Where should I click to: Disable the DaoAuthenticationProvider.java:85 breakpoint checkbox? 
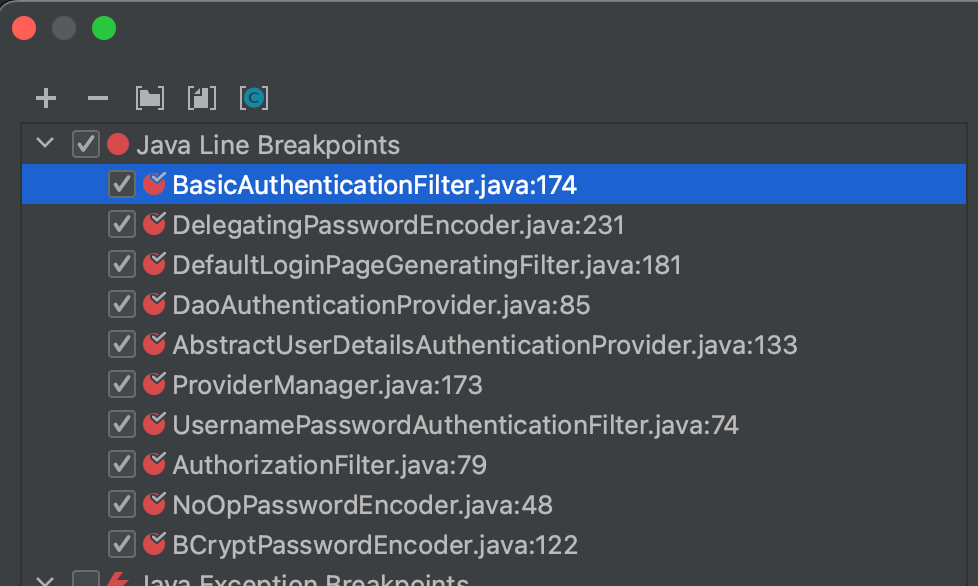(122, 304)
